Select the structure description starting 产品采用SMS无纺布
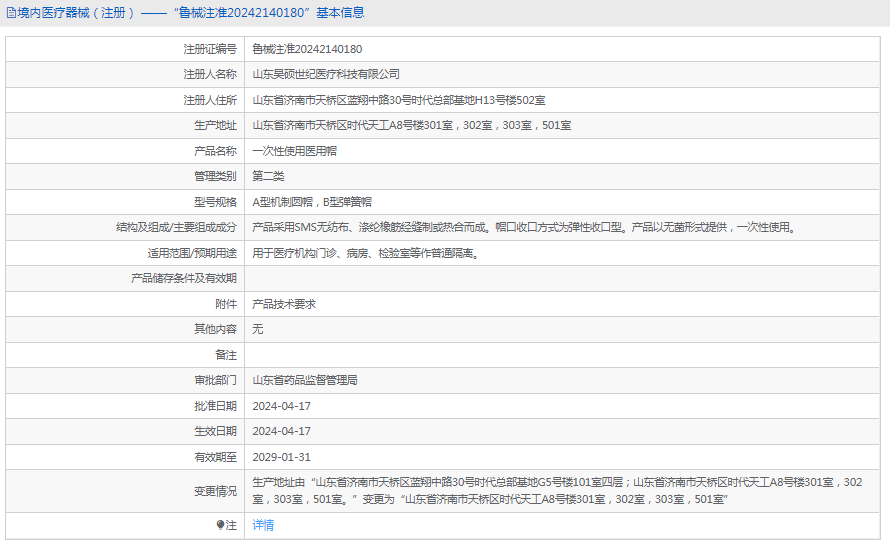Image resolution: width=890 pixels, height=547 pixels. (525, 228)
